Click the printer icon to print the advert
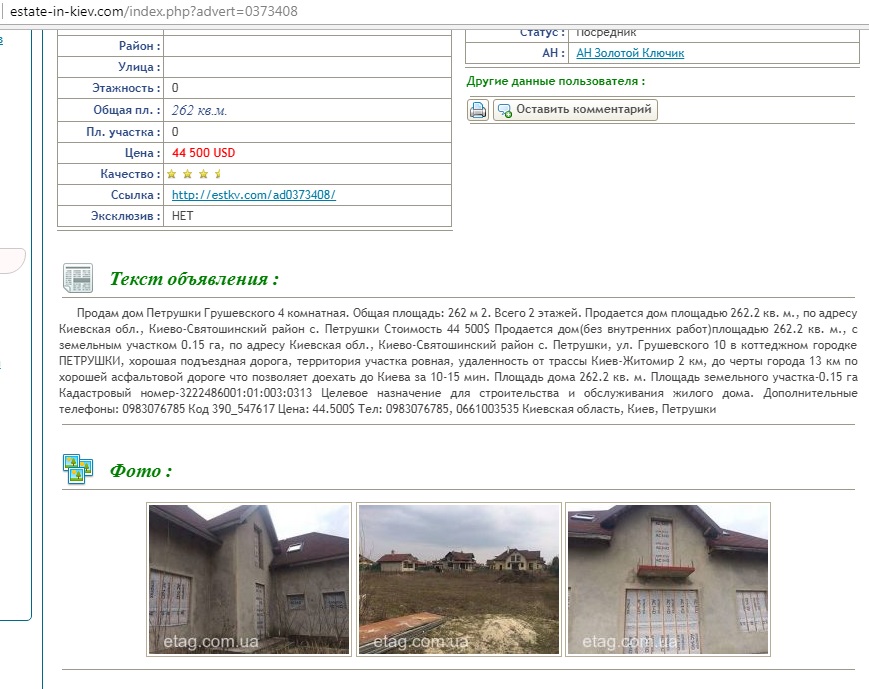Image resolution: width=869 pixels, height=689 pixels. click(x=478, y=110)
